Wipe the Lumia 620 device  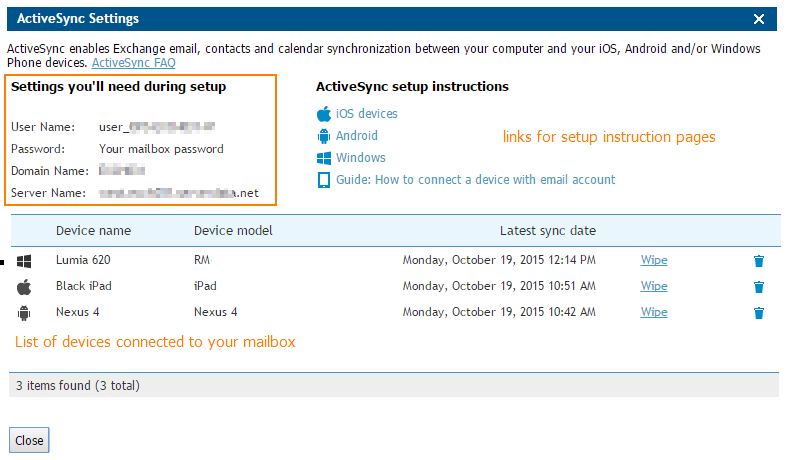(653, 260)
